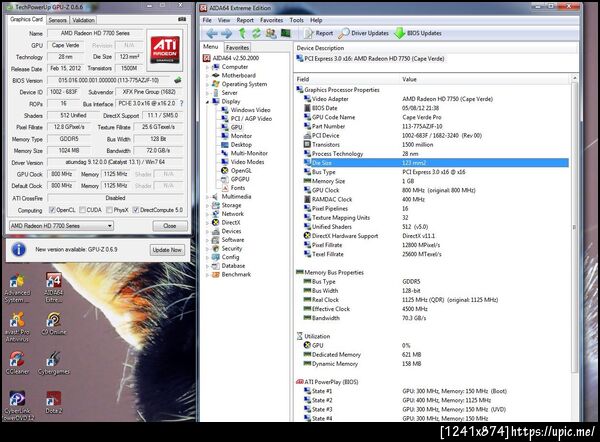Expand the Motherboard node in AIDA64 tree
This screenshot has height=442, width=600.
click(208, 76)
